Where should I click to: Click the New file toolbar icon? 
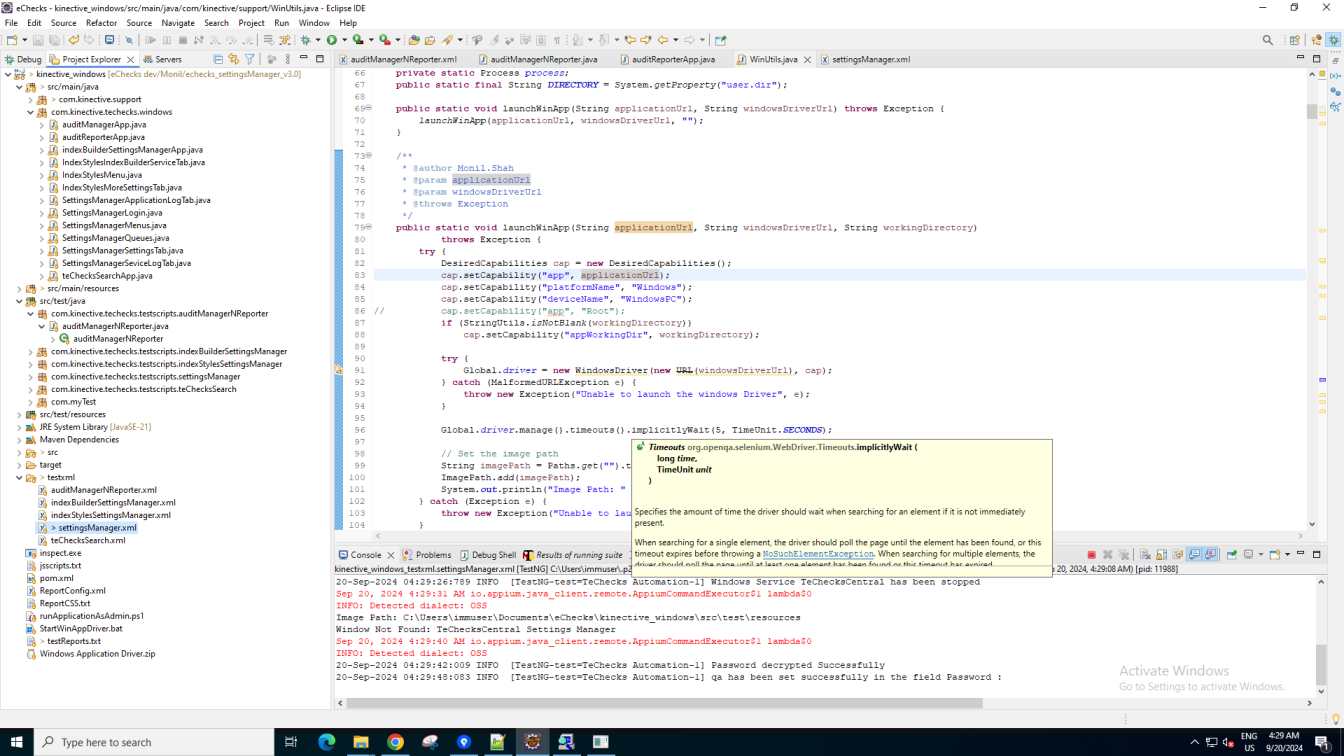[12, 40]
